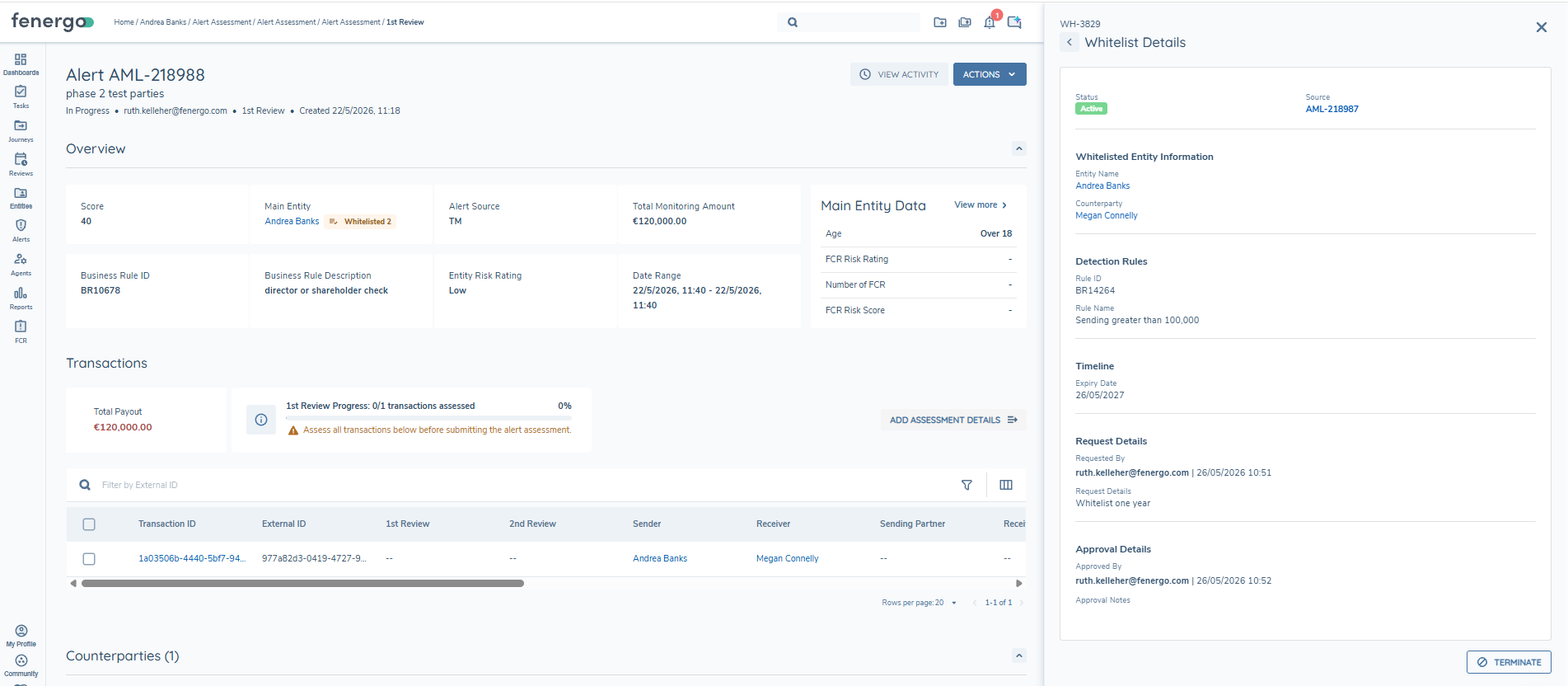Click Sending Partner column header
The image size is (1568, 686).
(x=912, y=524)
